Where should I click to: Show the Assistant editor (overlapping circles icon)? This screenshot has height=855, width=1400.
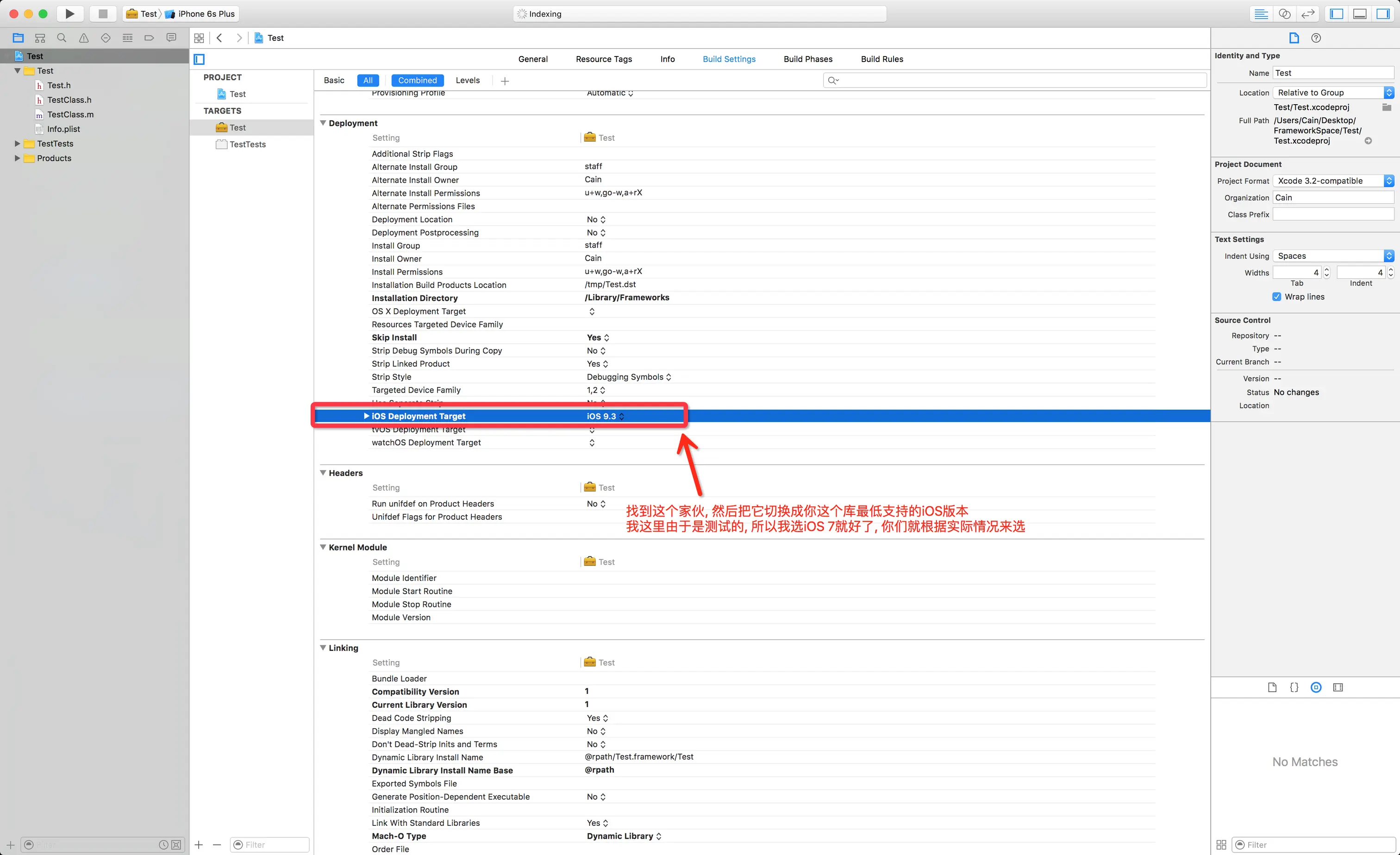1284,13
